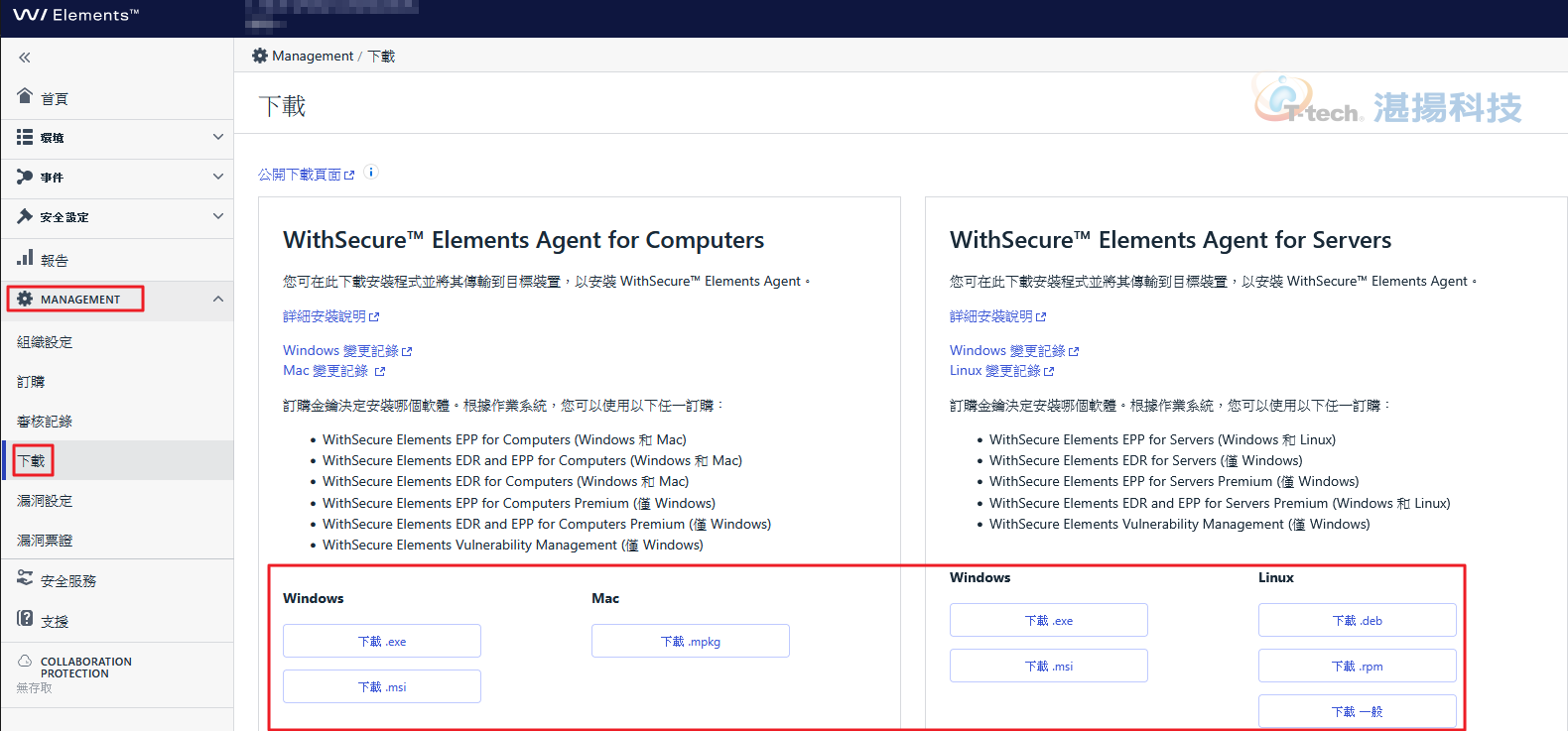Download the Mac .mpkg installer
The width and height of the screenshot is (1568, 731).
691,641
